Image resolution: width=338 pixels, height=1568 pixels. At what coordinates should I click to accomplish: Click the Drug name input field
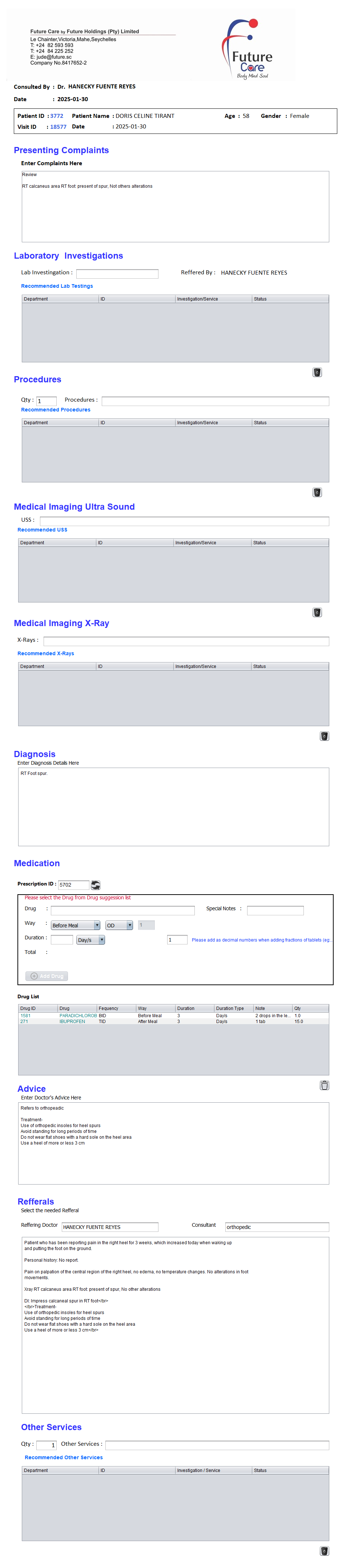(x=123, y=910)
